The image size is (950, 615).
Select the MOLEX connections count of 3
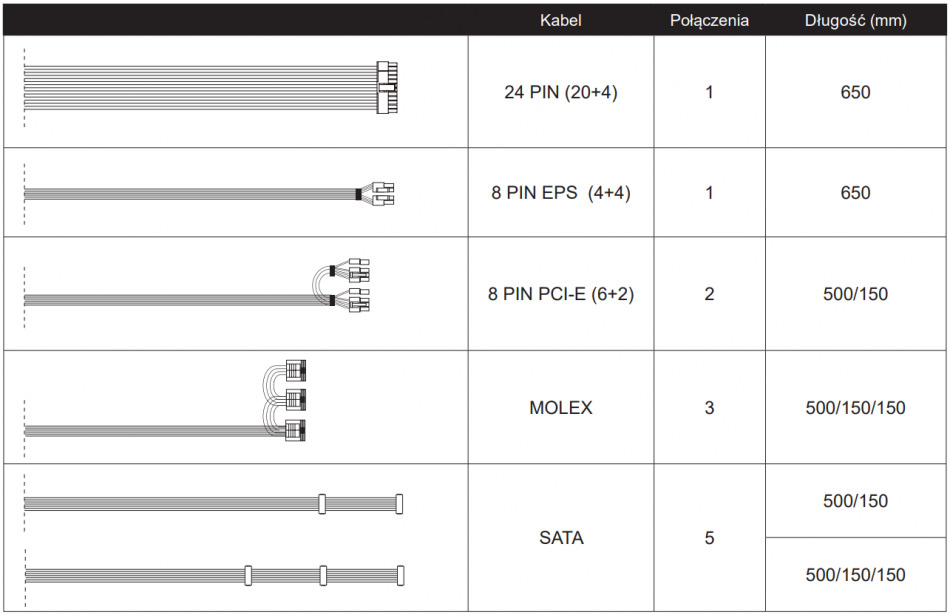(709, 408)
